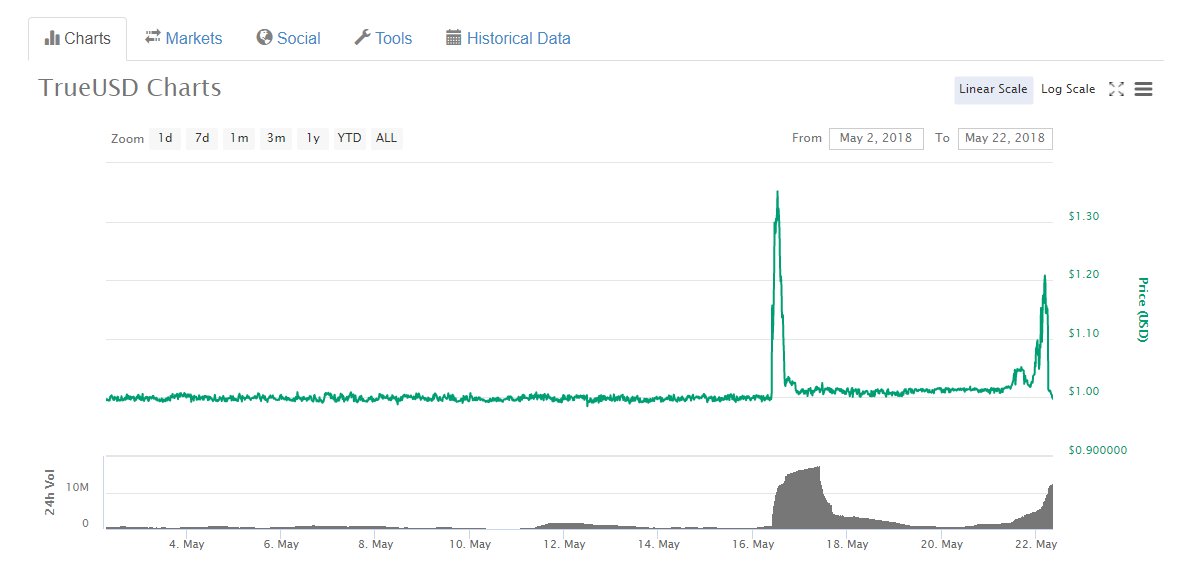1192x567 pixels.
Task: Click the $1.30 price axis label
Action: click(1083, 216)
